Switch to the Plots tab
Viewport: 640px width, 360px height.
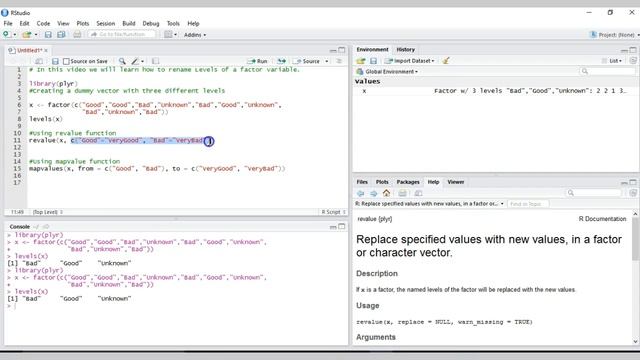pyautogui.click(x=382, y=182)
